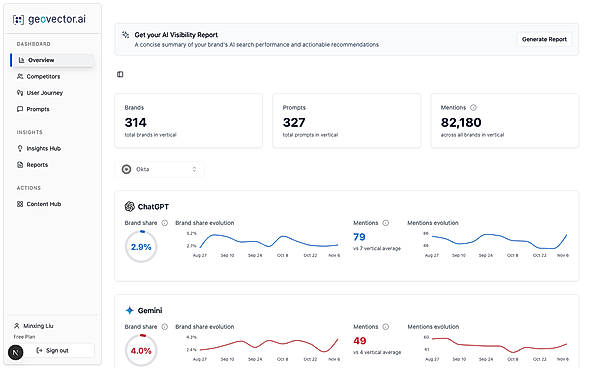Click the Okta dropdown chevron arrows
This screenshot has height=368, width=589.
(194, 169)
